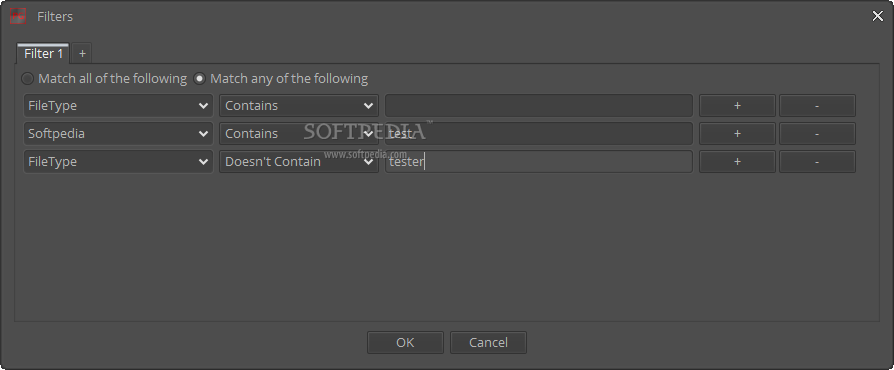Dismiss the dialog with Cancel
Image resolution: width=894 pixels, height=370 pixels.
tap(488, 343)
